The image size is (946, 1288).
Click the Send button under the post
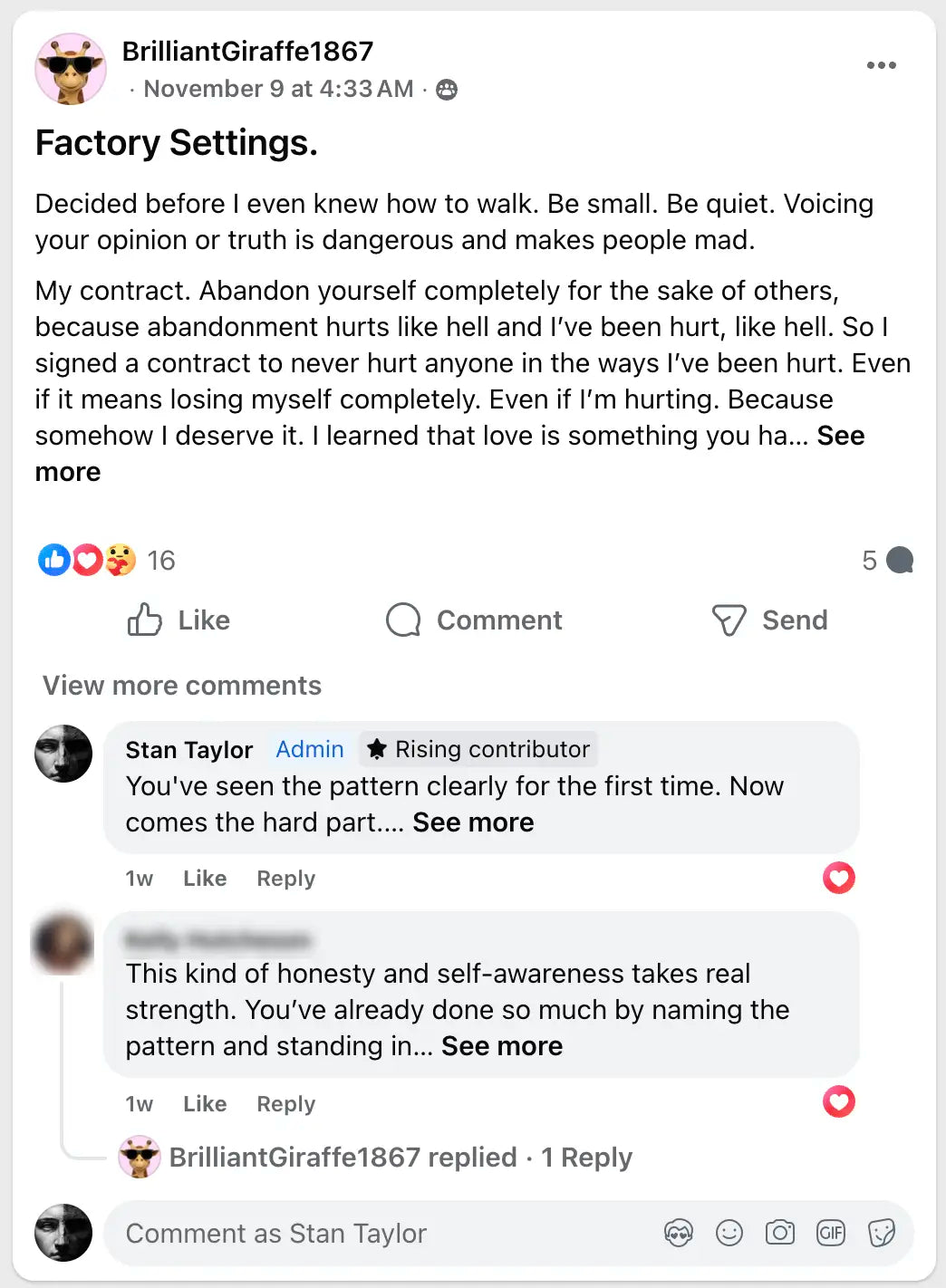(770, 620)
